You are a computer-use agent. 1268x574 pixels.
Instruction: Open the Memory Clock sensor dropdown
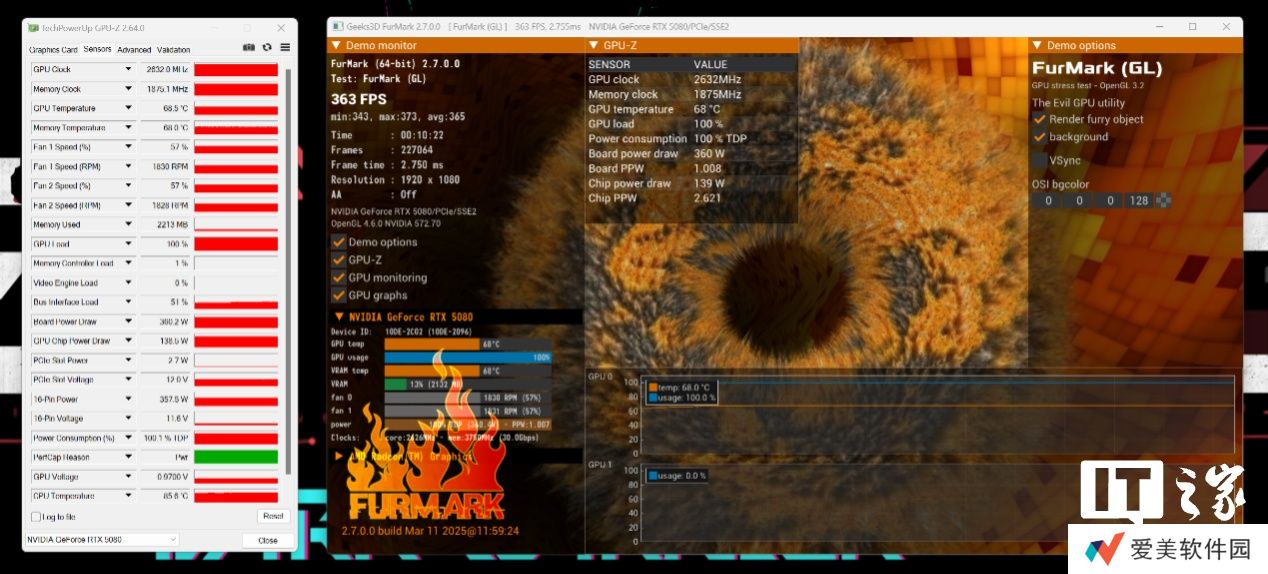click(x=128, y=89)
